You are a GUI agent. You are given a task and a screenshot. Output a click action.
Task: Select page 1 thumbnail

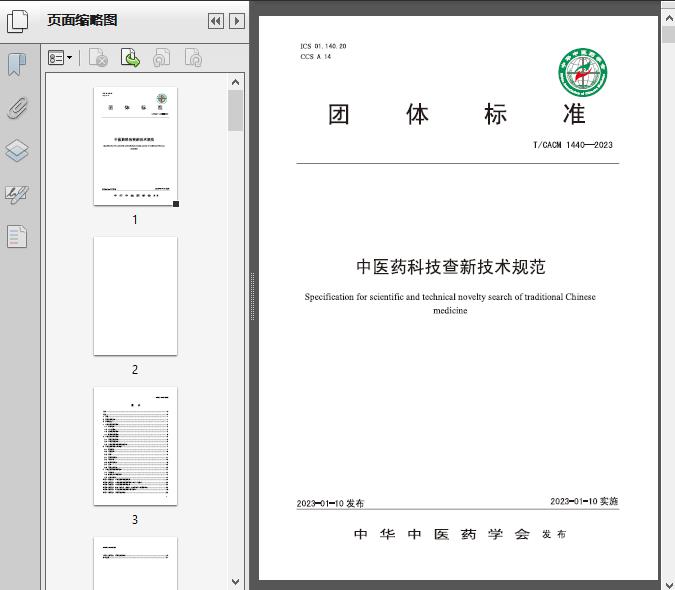click(135, 146)
